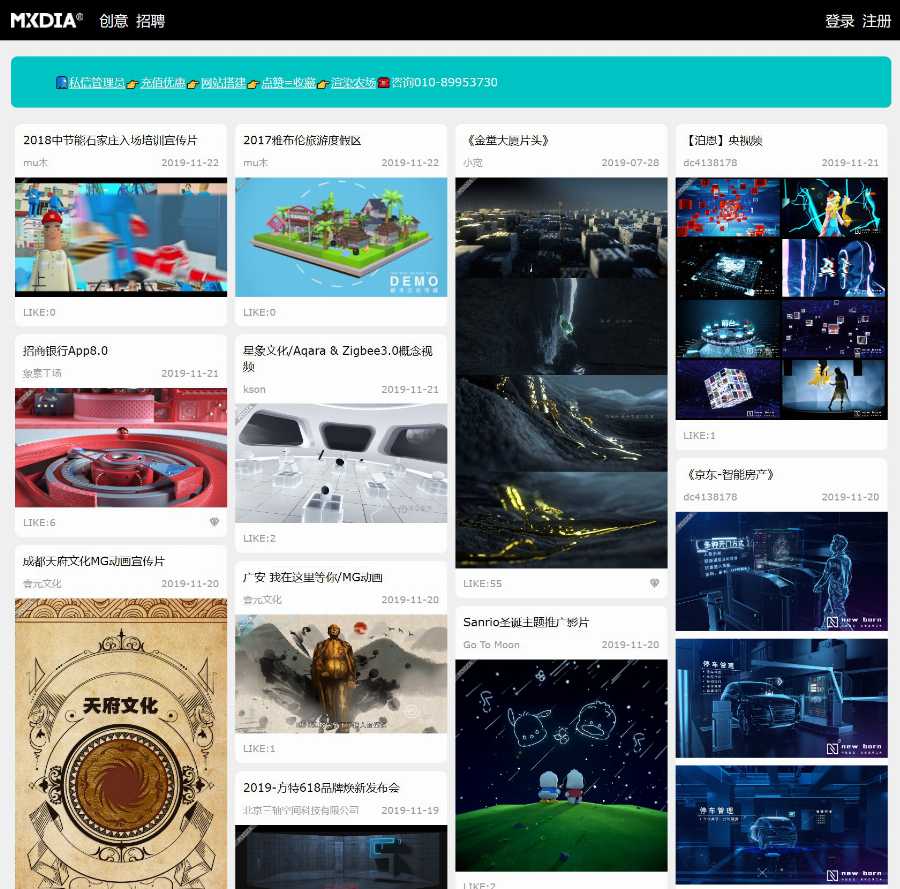
Task: Open the 成都天府文化MG动画宣传片 title
Action: [x=94, y=561]
